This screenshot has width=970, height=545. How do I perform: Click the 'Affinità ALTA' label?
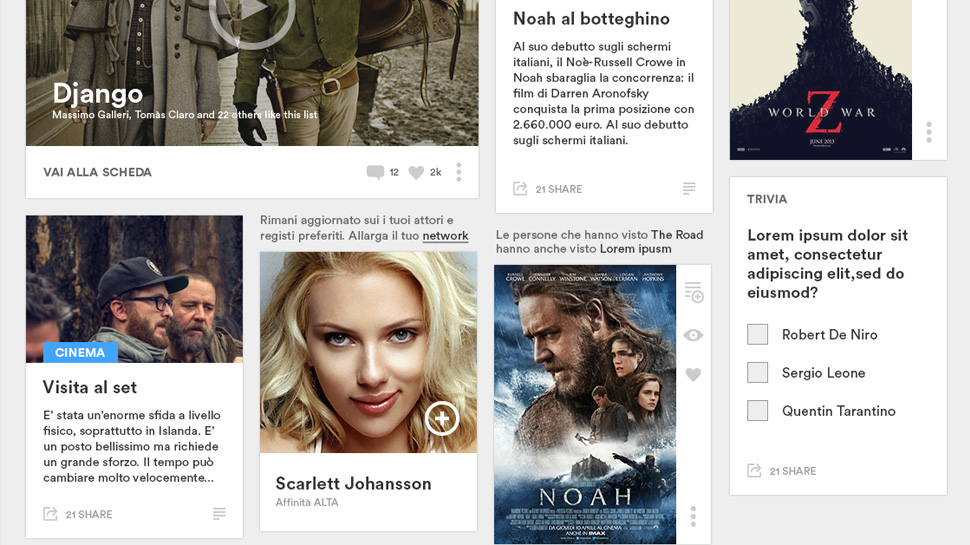pos(307,502)
